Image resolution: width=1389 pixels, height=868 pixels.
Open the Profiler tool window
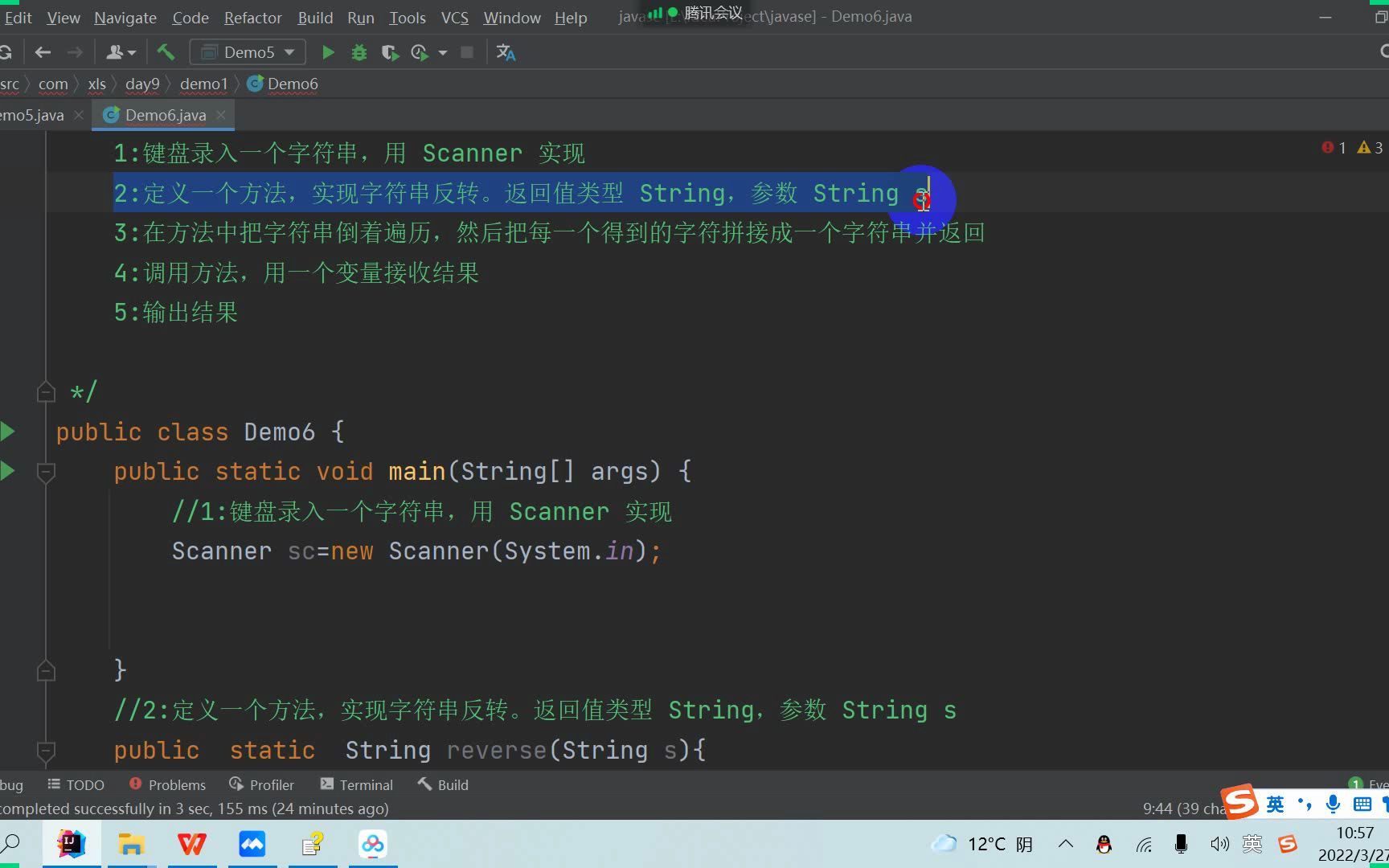262,784
